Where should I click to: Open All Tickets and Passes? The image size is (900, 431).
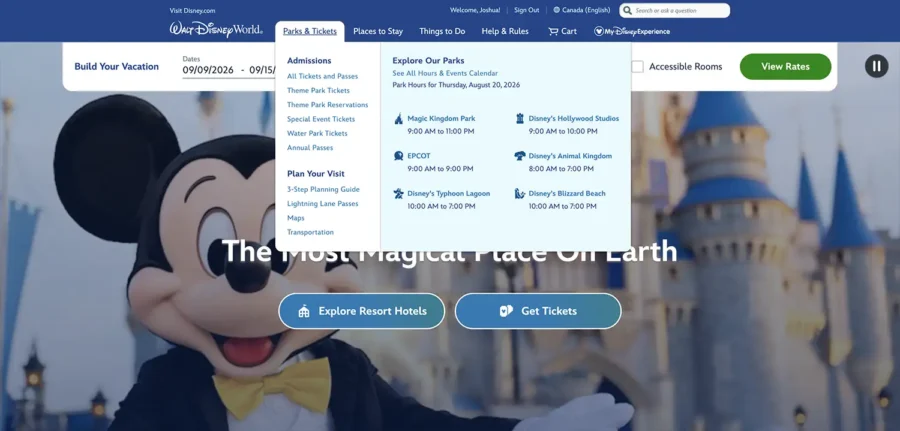pyautogui.click(x=323, y=76)
